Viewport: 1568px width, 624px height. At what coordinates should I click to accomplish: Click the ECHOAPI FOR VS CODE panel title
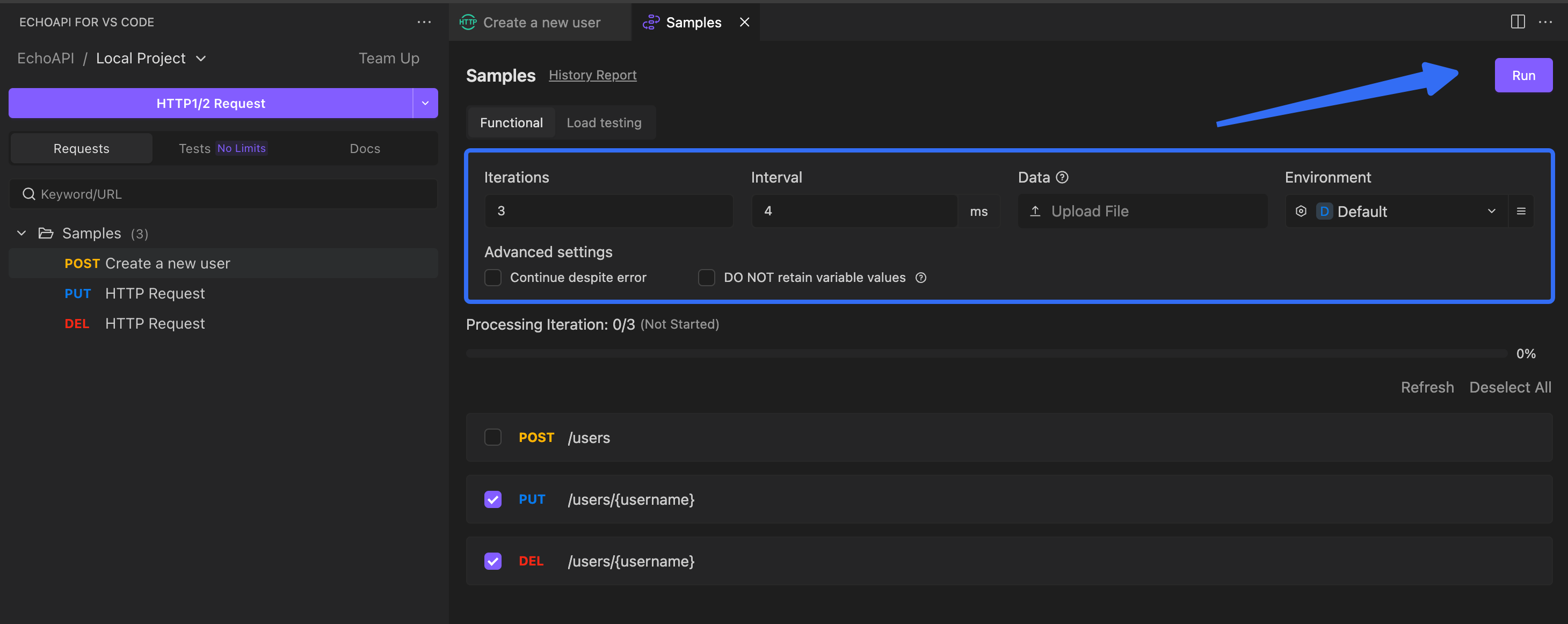pos(86,23)
